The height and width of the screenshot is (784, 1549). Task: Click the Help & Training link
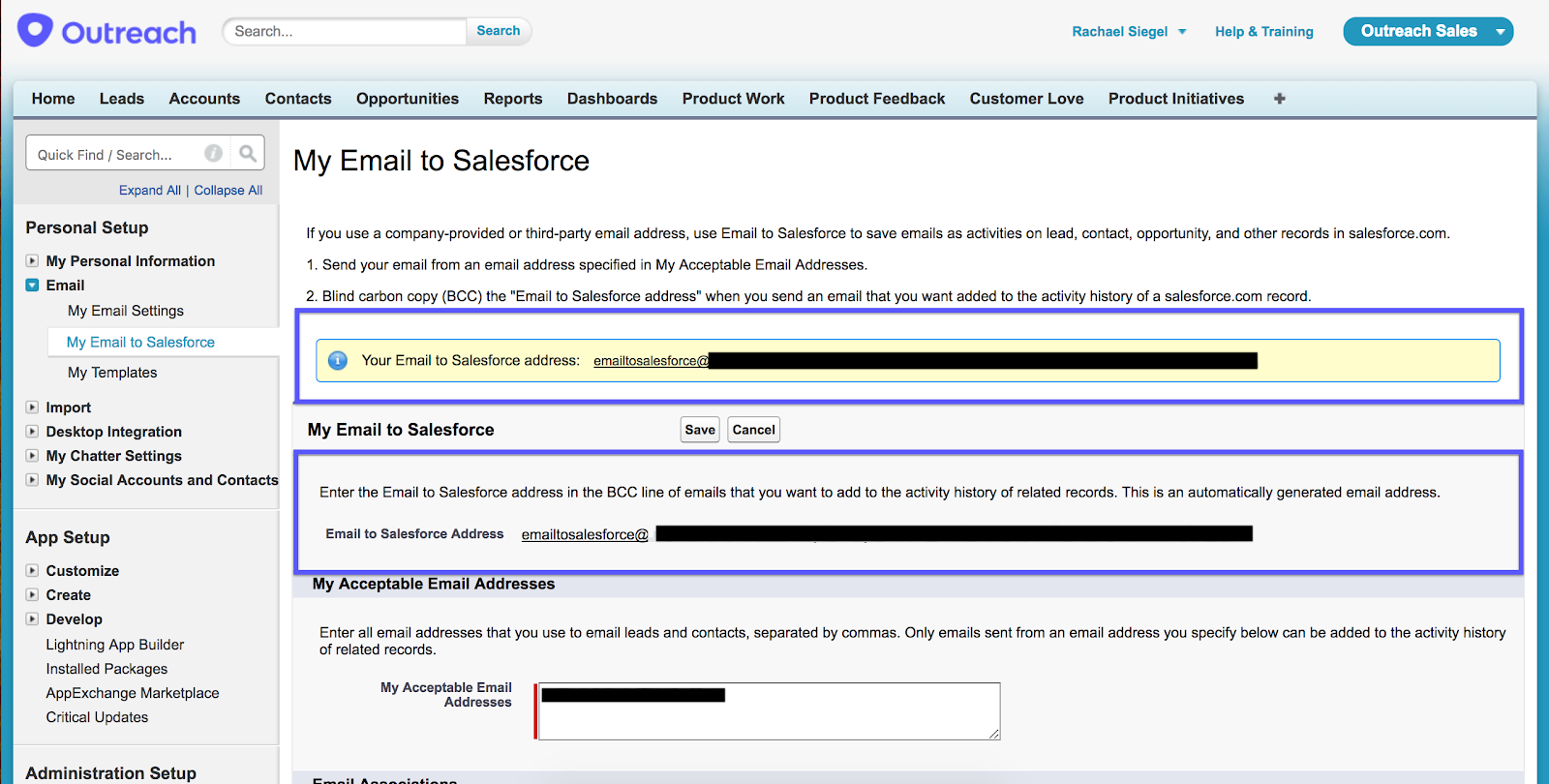coord(1264,32)
